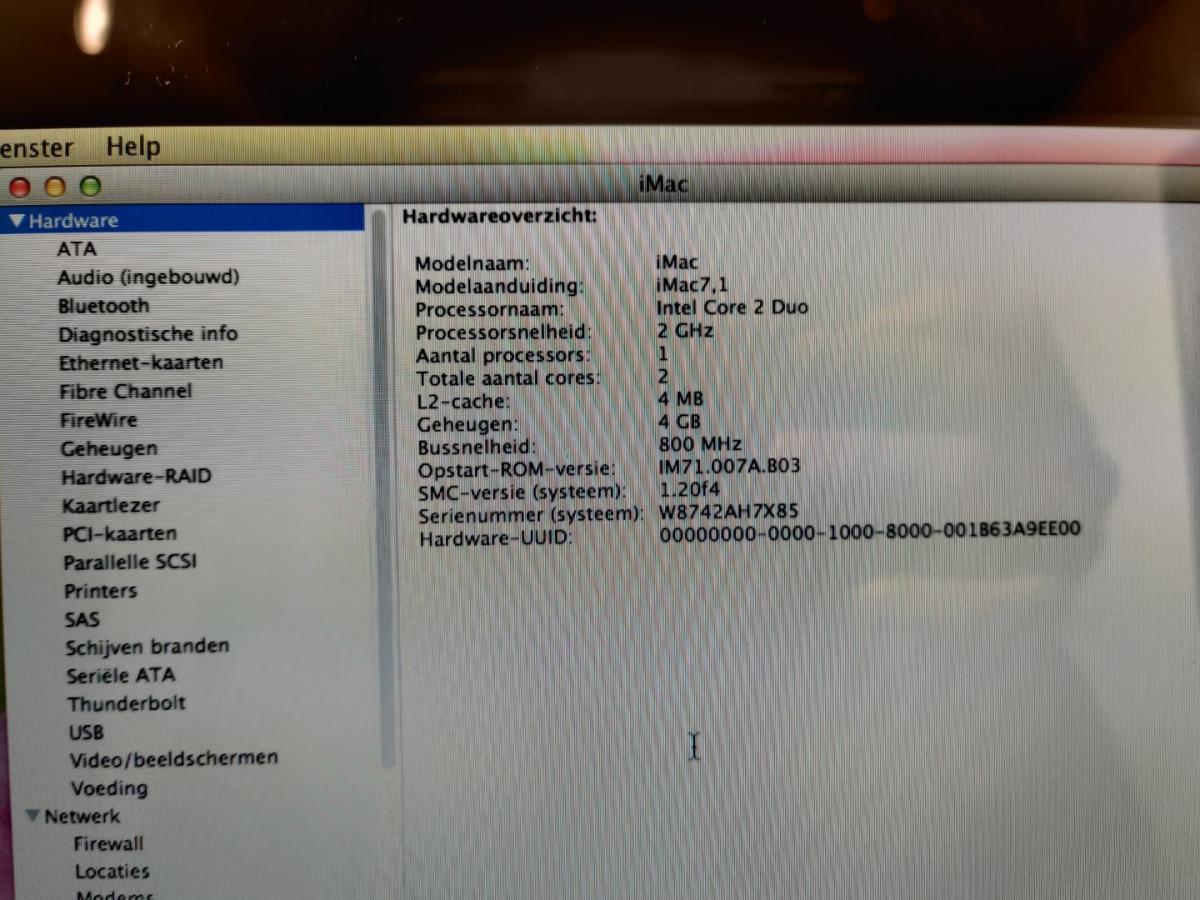The image size is (1200, 900).
Task: Click the model identifier iMac7,1
Action: (693, 285)
